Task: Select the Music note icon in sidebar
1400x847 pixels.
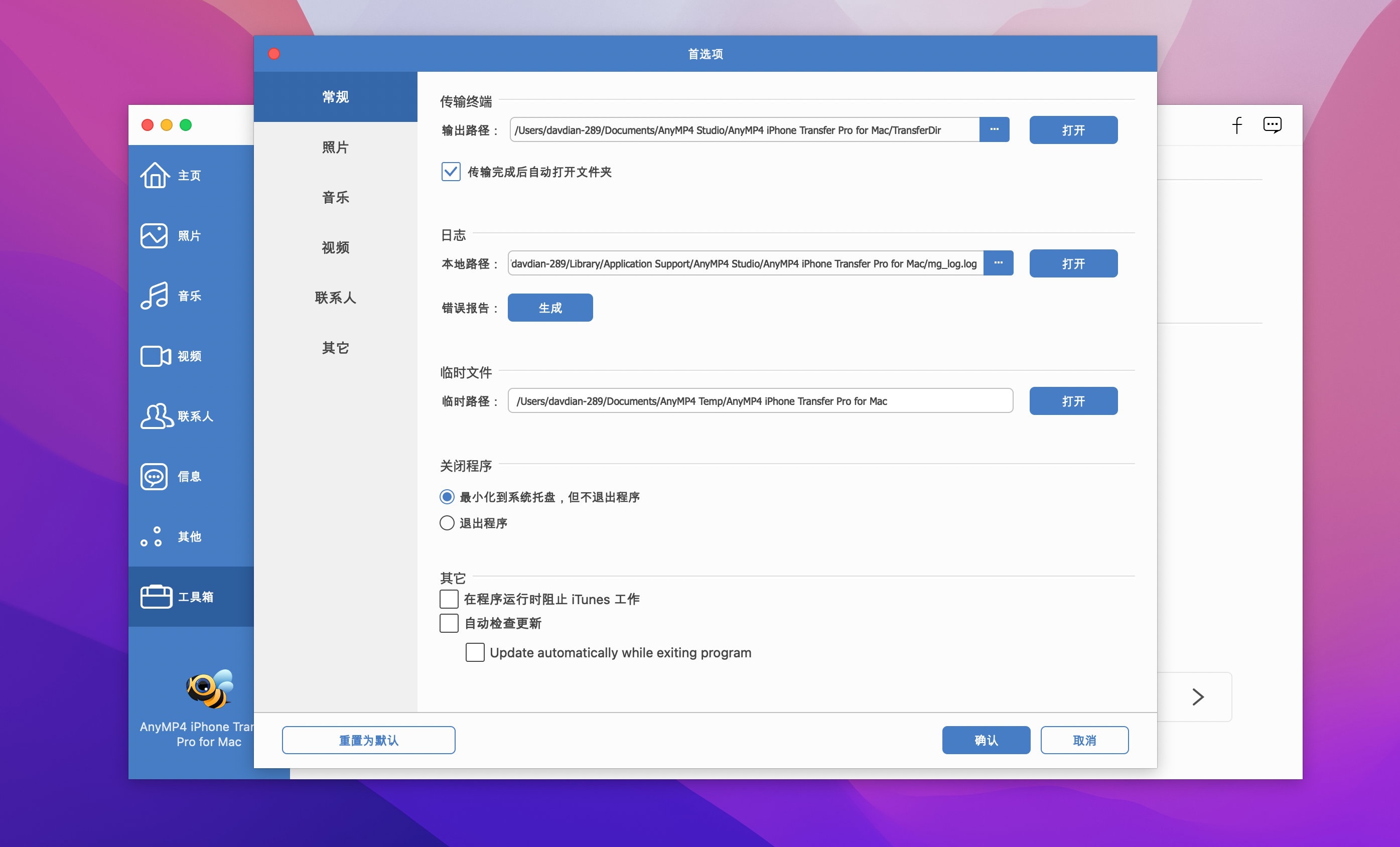Action: (x=154, y=296)
